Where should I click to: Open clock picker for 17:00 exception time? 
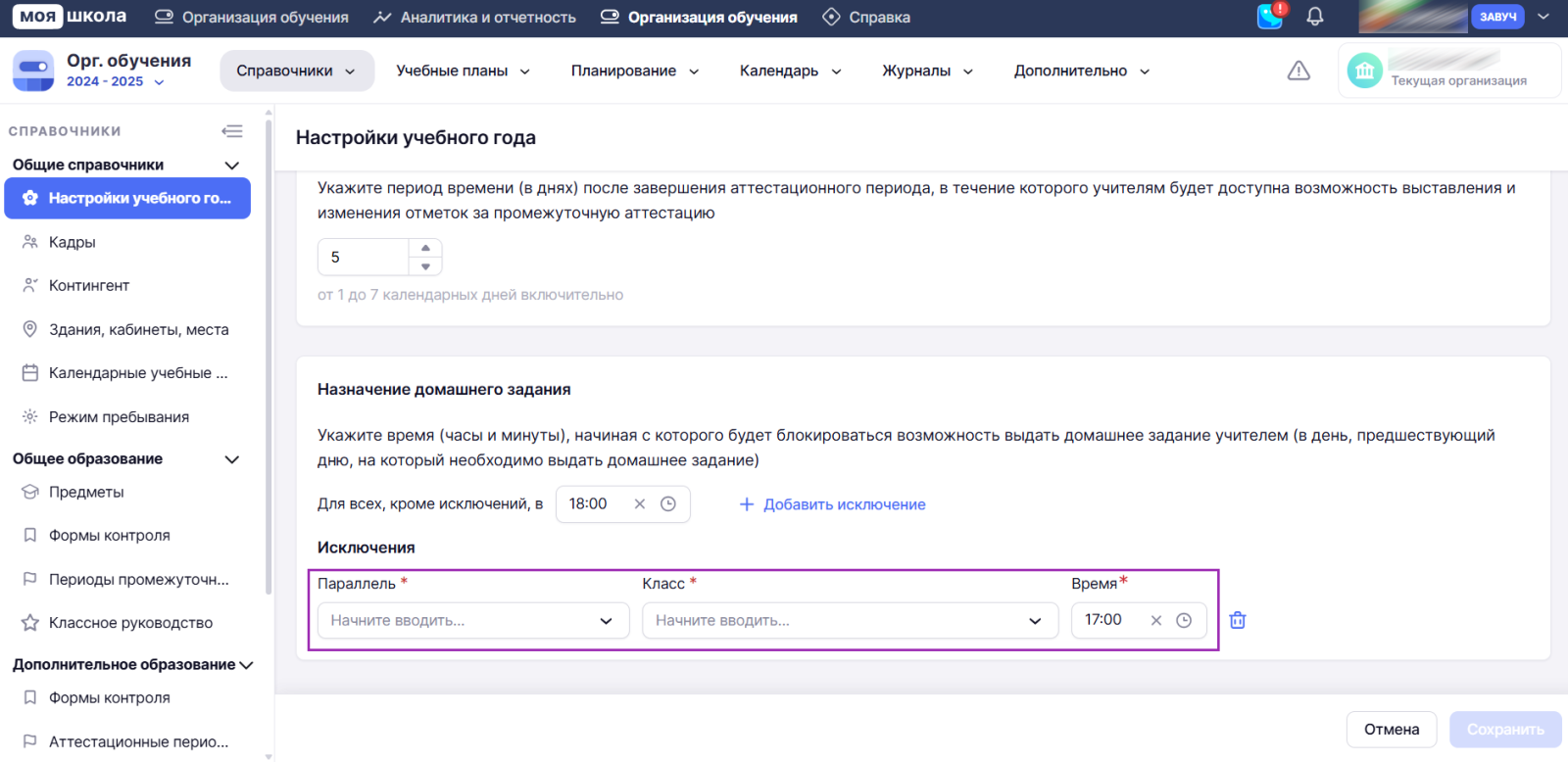[1184, 620]
